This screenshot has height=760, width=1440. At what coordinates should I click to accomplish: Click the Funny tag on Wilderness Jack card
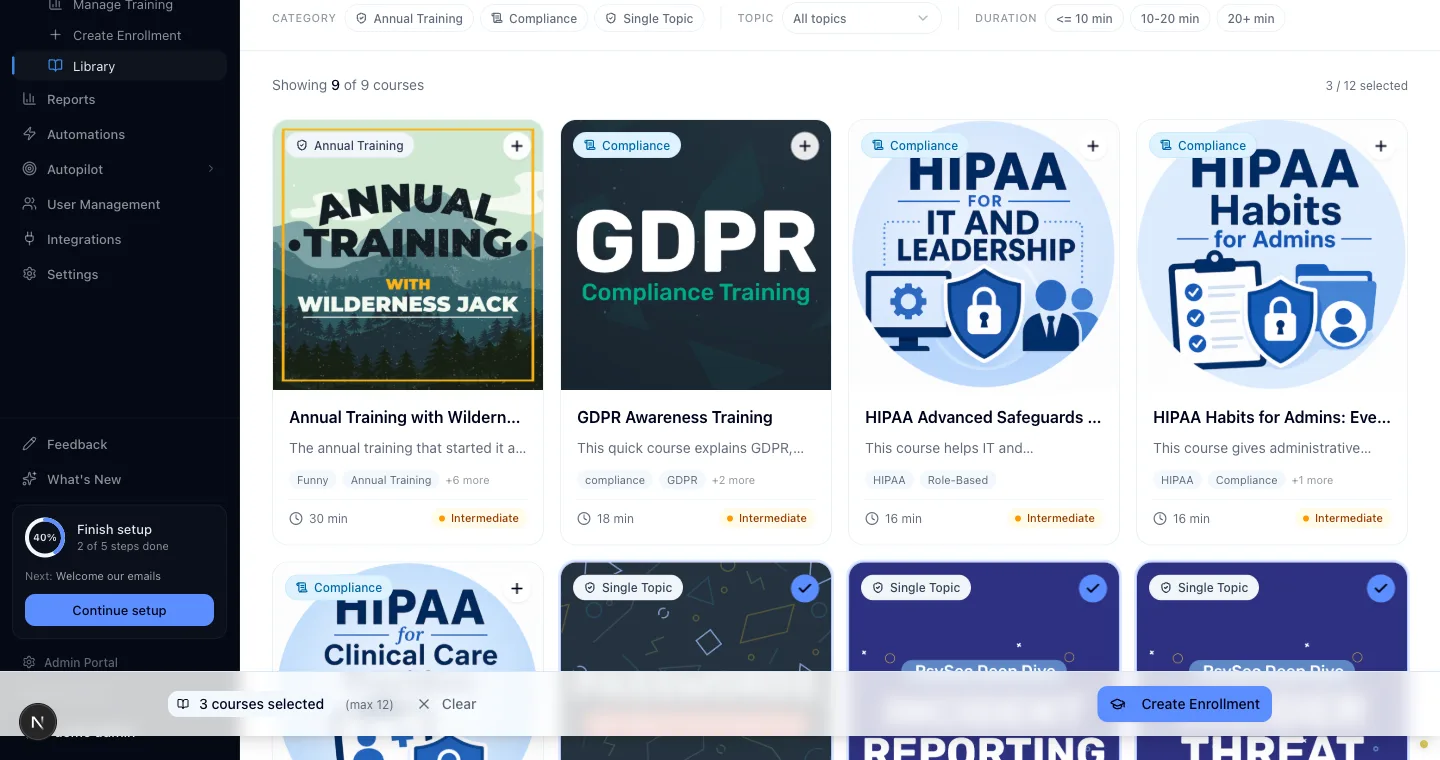click(x=313, y=480)
